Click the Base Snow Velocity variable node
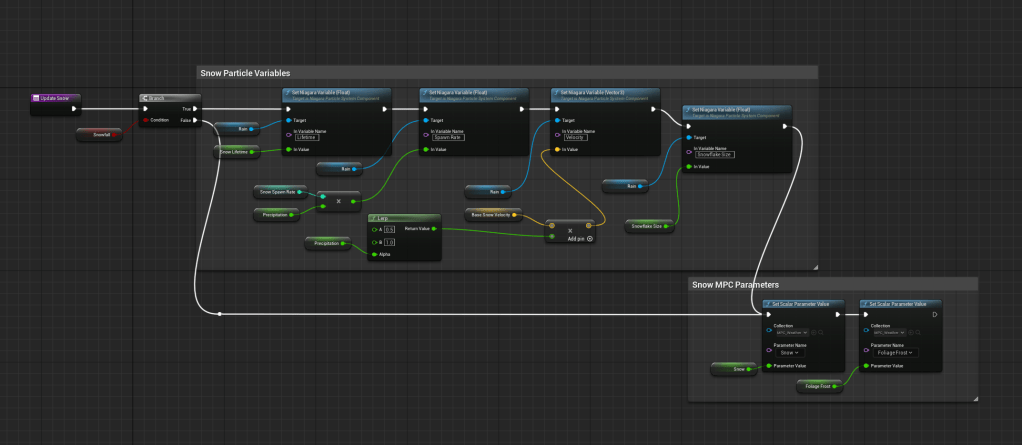This screenshot has width=1022, height=445. point(491,215)
